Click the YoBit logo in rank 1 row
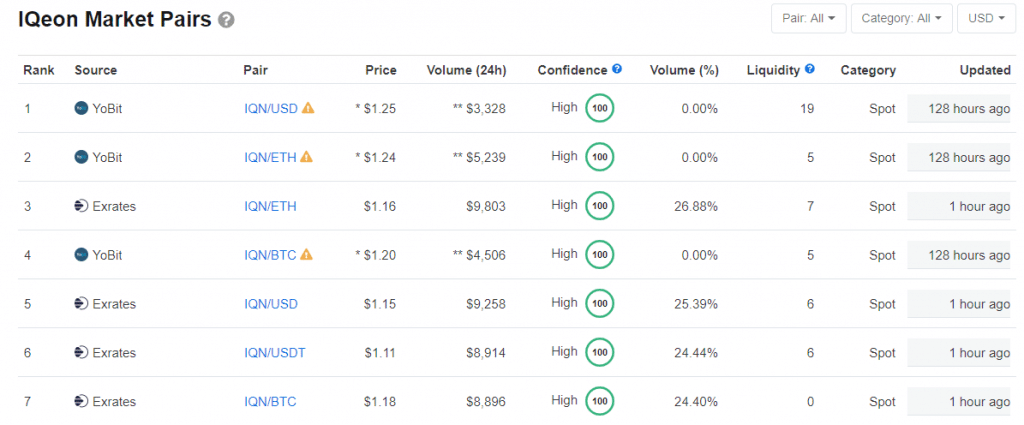 pyautogui.click(x=81, y=108)
